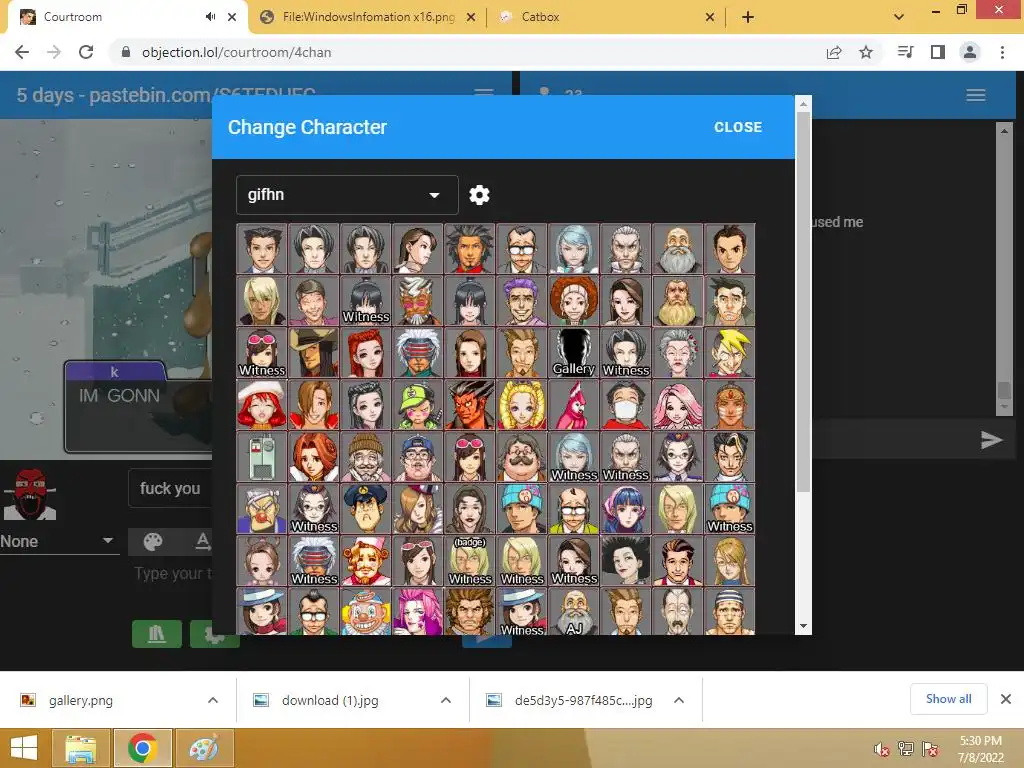
Task: Toggle the browser side panel
Action: point(938,52)
